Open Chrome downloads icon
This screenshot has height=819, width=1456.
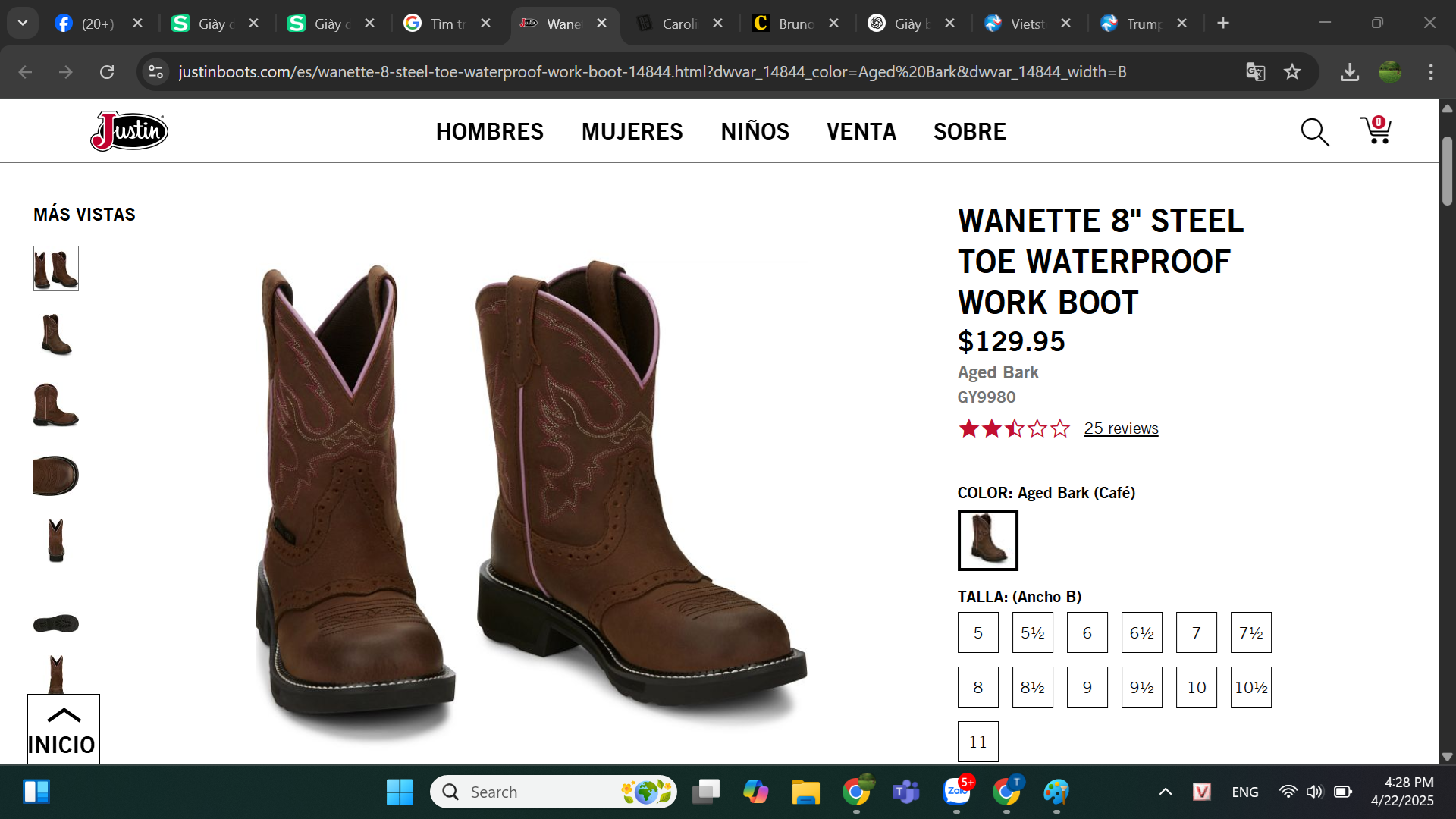[1349, 72]
